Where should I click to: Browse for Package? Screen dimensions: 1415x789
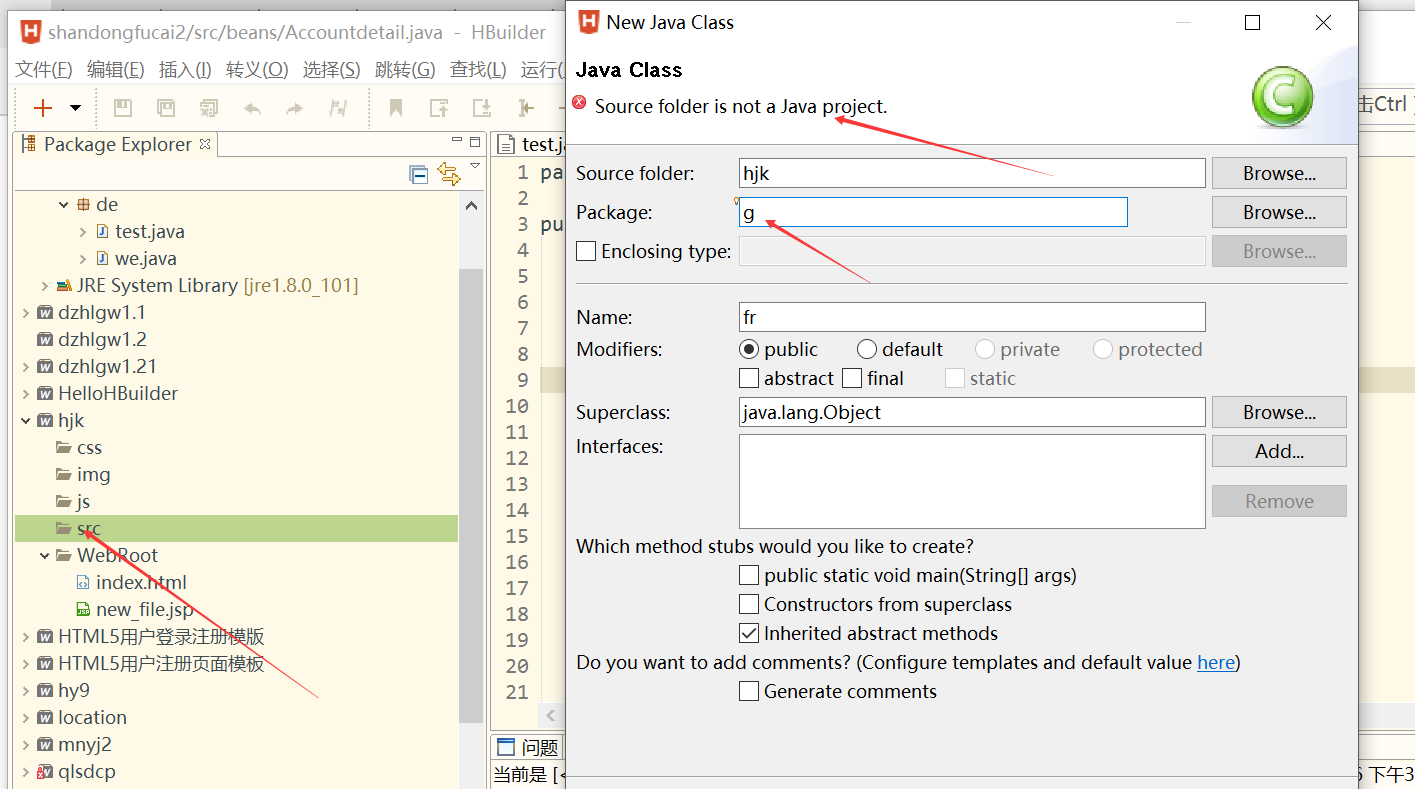pyautogui.click(x=1279, y=212)
